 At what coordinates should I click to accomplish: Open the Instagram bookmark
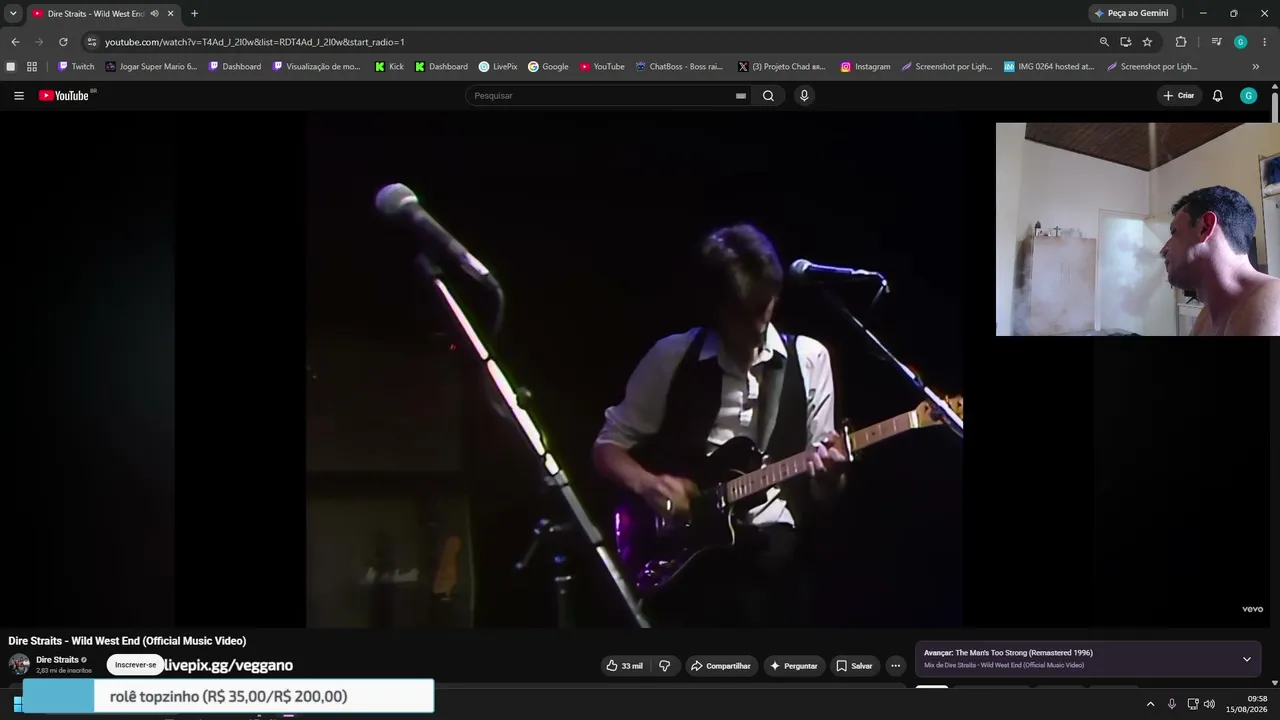tap(865, 67)
